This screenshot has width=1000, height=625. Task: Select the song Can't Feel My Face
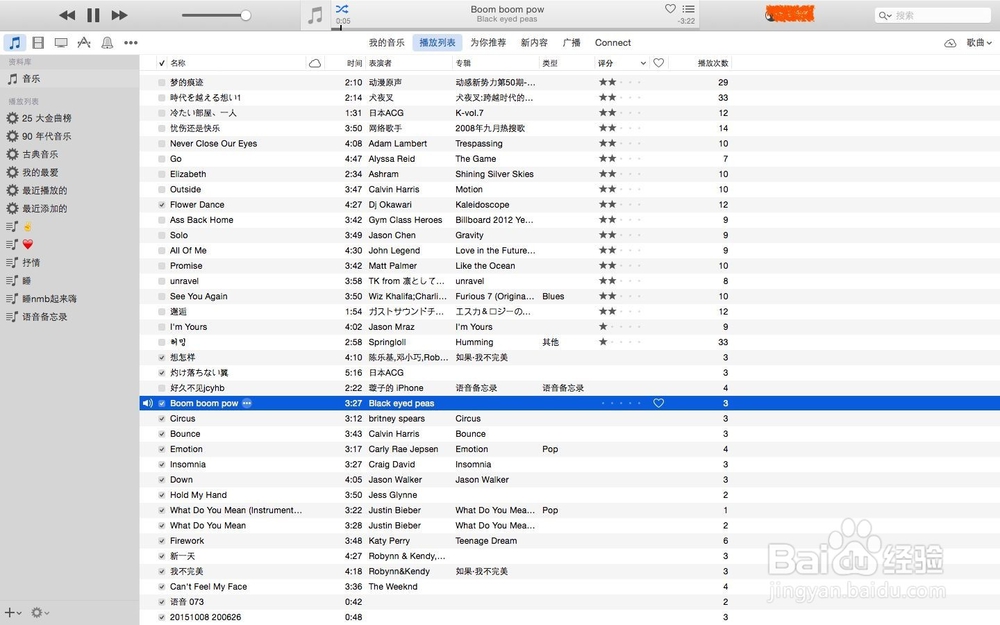(209, 587)
